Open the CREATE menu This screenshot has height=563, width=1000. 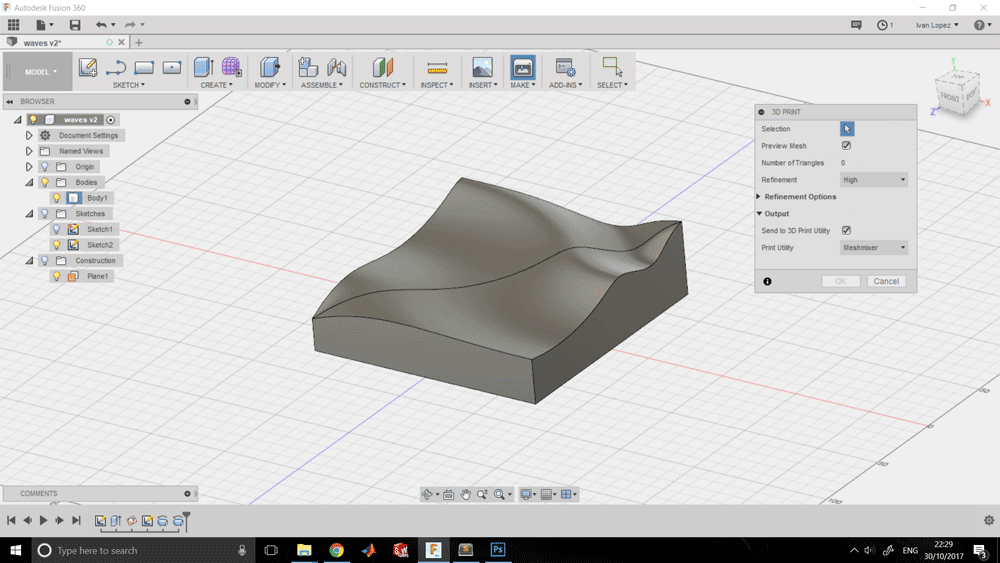216,85
